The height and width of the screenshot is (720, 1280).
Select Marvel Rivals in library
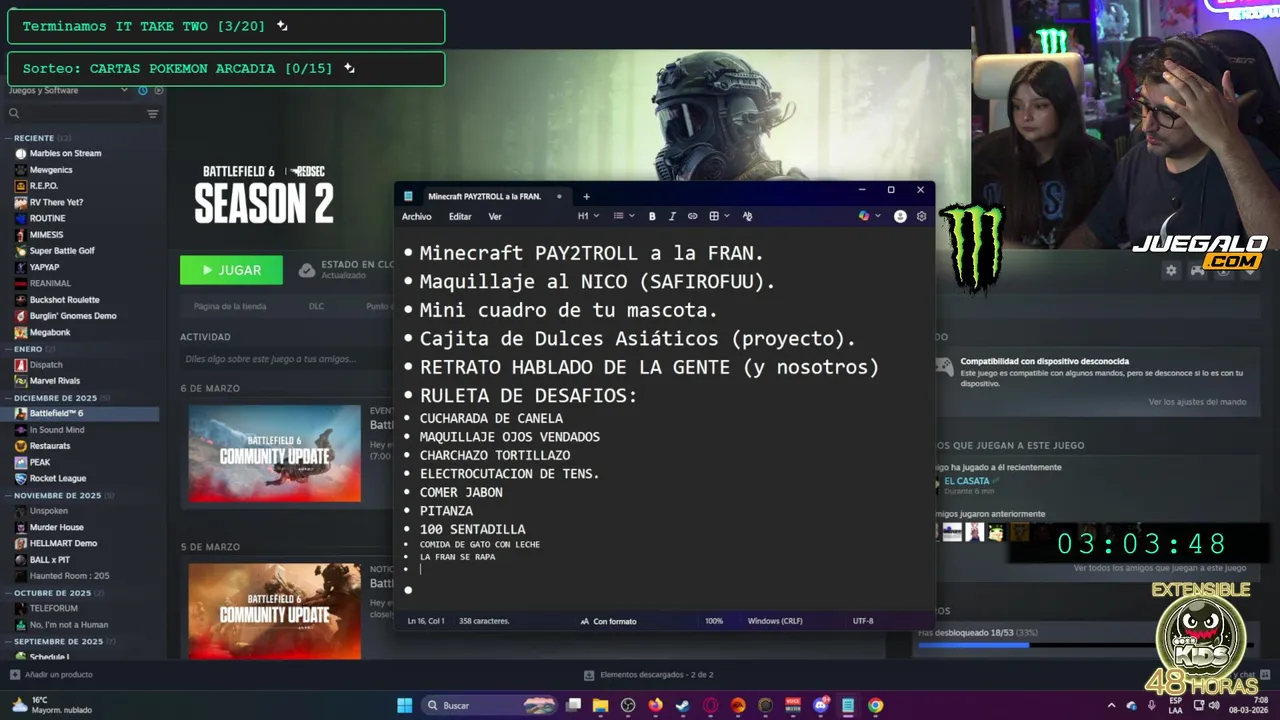point(54,381)
